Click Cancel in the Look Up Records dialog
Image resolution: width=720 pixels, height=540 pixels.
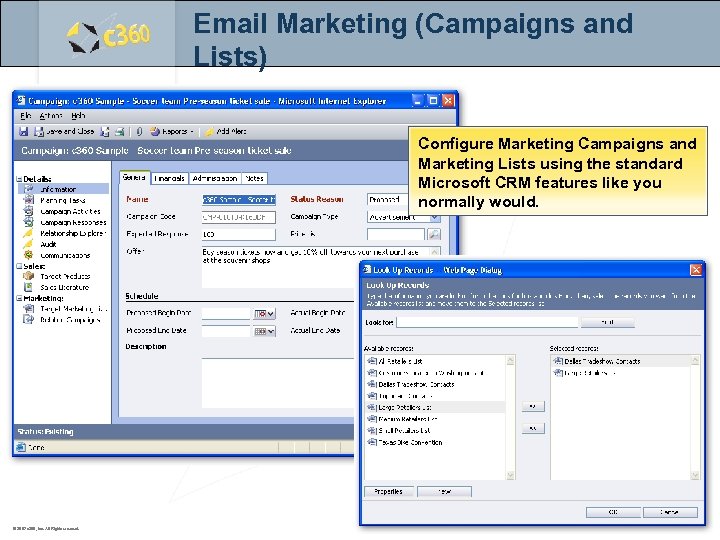click(670, 512)
